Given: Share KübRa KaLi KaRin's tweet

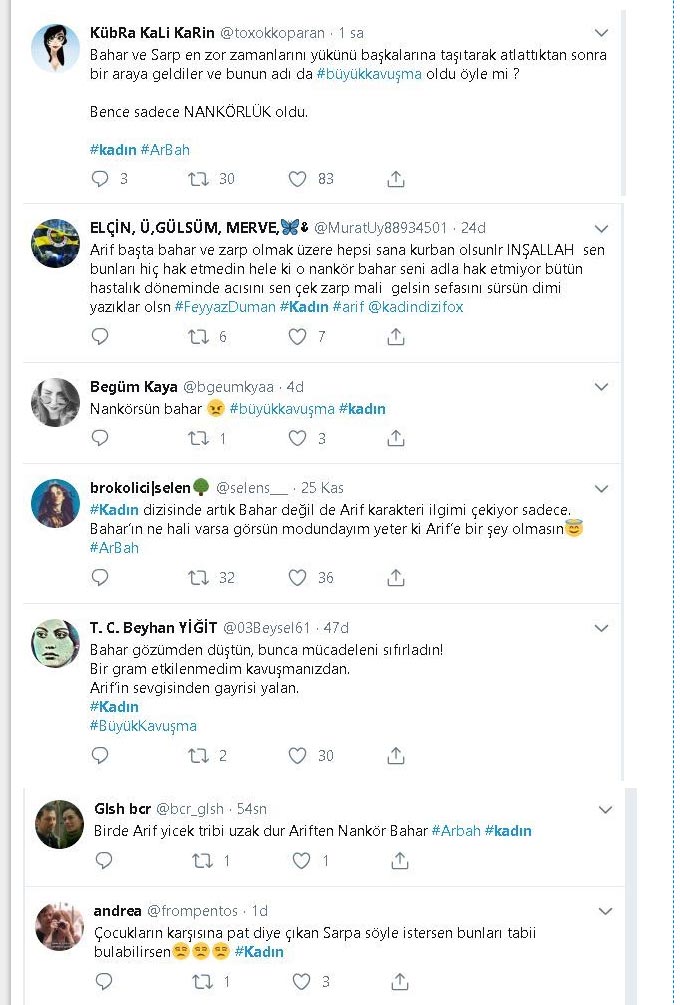Looking at the screenshot, I should [x=396, y=179].
